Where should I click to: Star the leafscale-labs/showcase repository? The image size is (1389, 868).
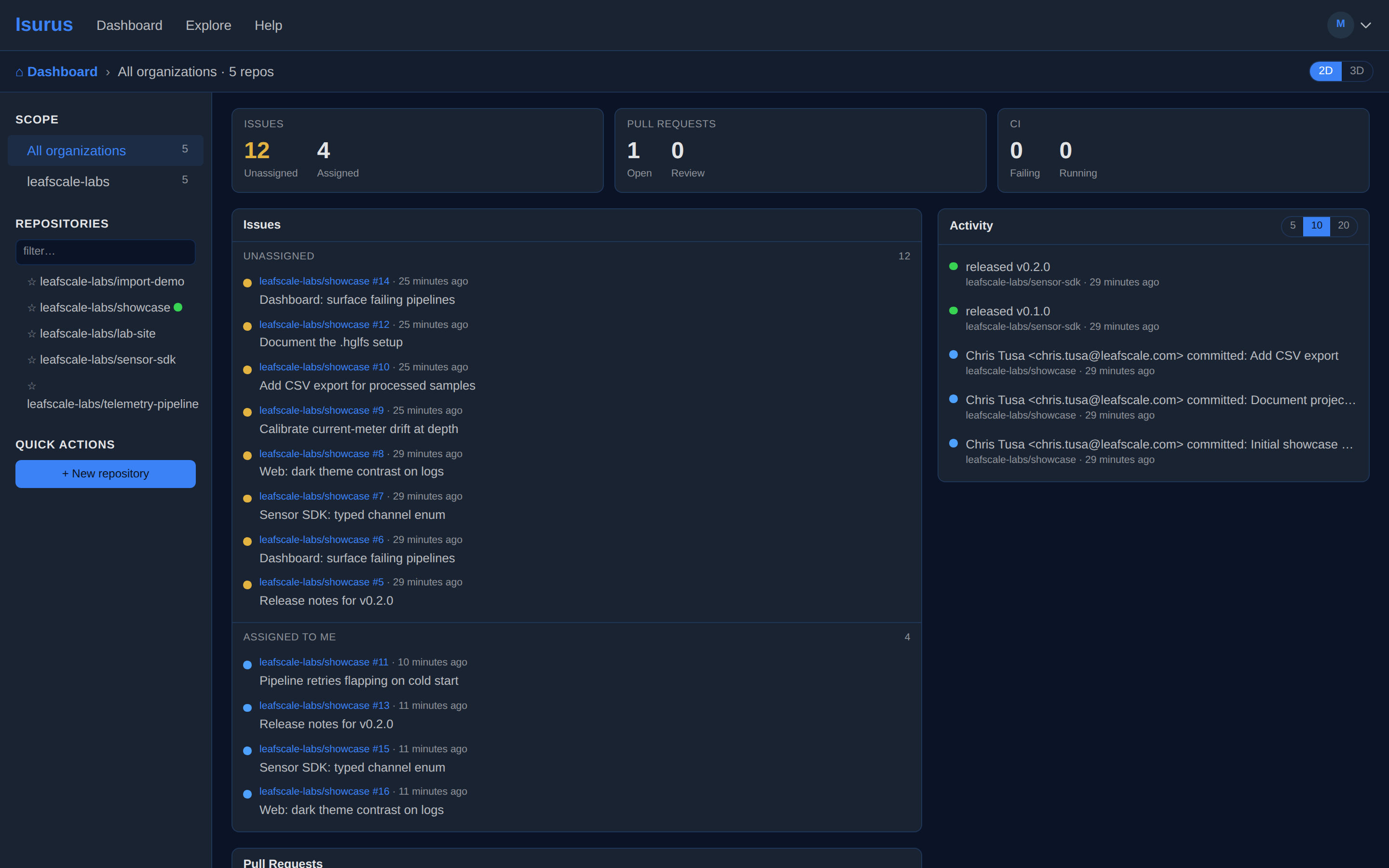31,308
